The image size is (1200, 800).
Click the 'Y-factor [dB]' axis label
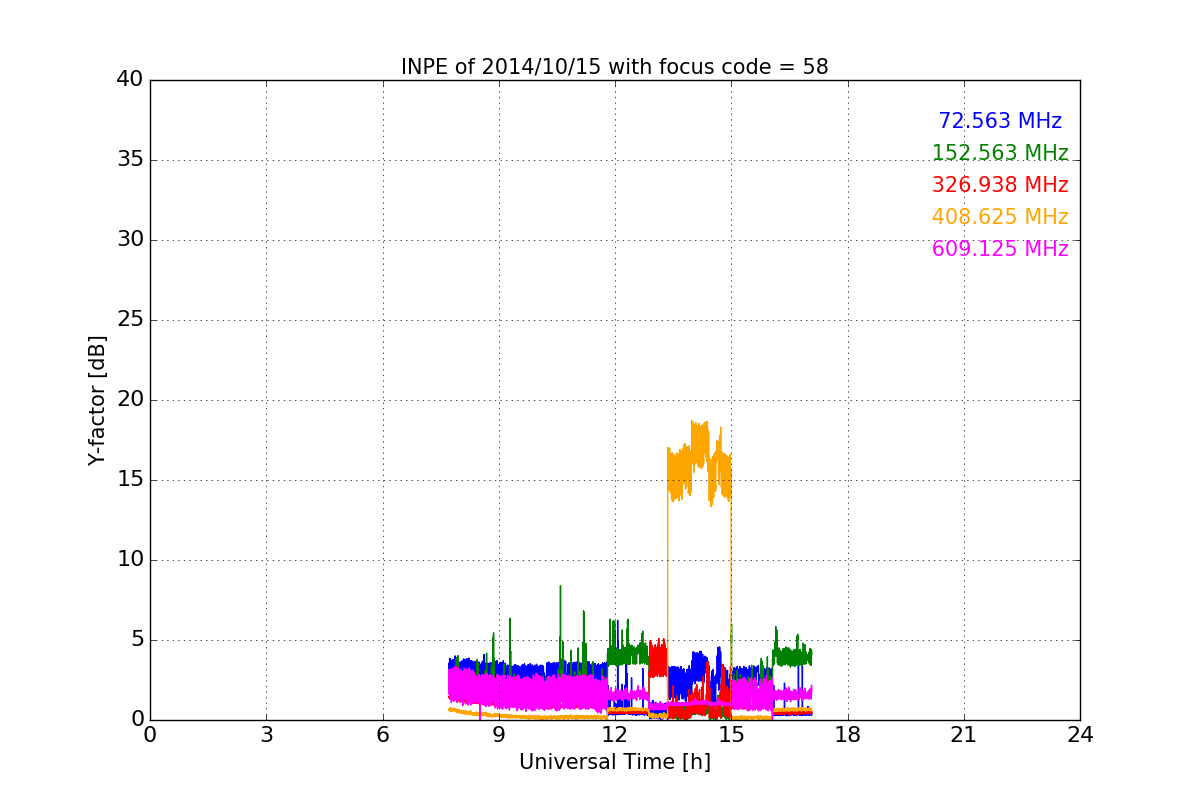(97, 400)
